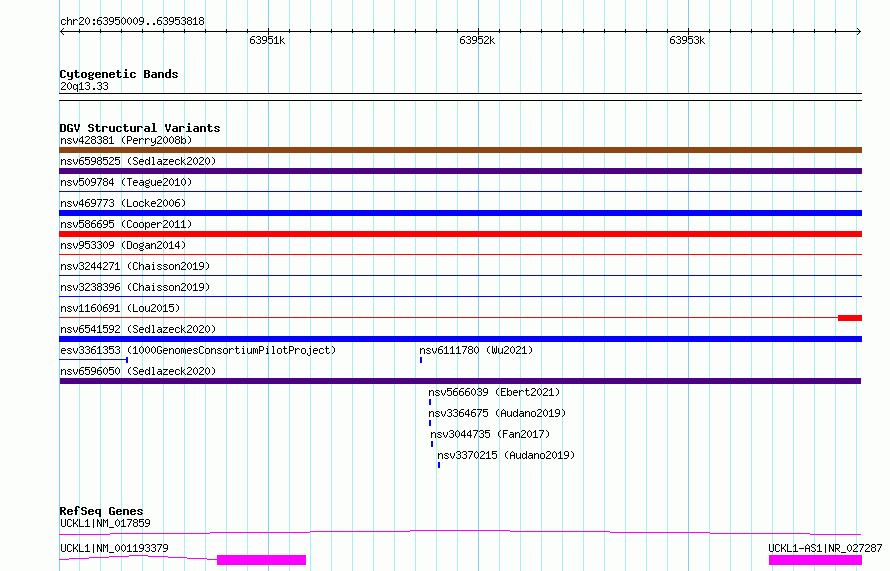This screenshot has width=890, height=571.
Task: Click variant label nsv3044735 (Fan2017)
Action: 490,434
